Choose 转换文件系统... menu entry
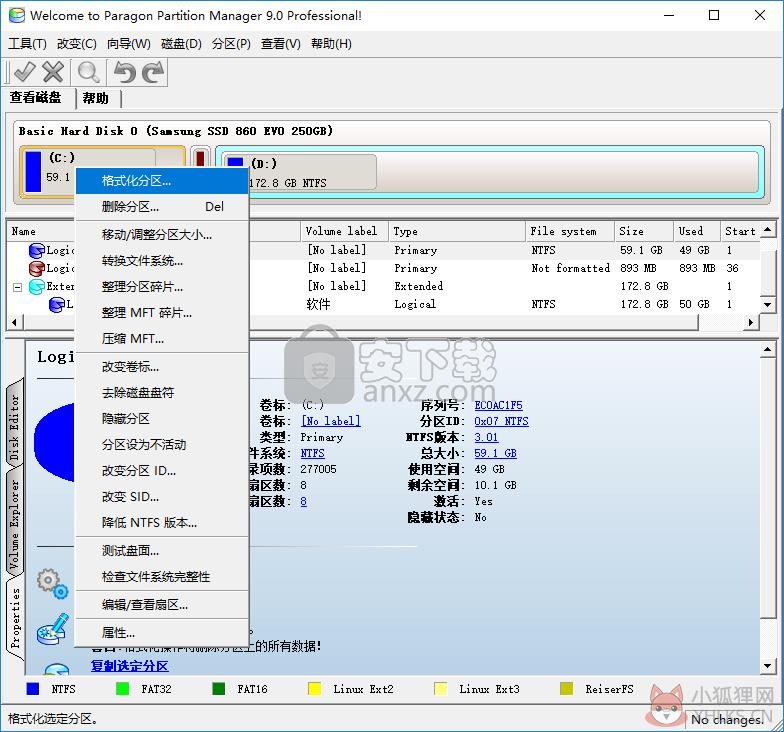The width and height of the screenshot is (784, 732). coord(162,260)
